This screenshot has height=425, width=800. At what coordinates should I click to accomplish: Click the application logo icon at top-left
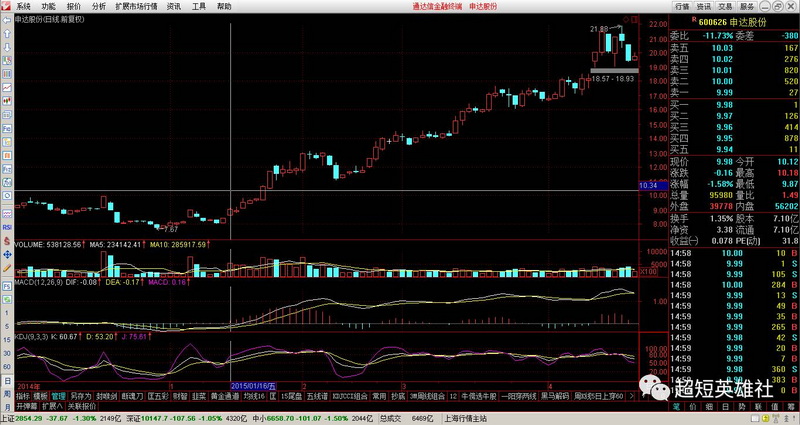(6, 5)
